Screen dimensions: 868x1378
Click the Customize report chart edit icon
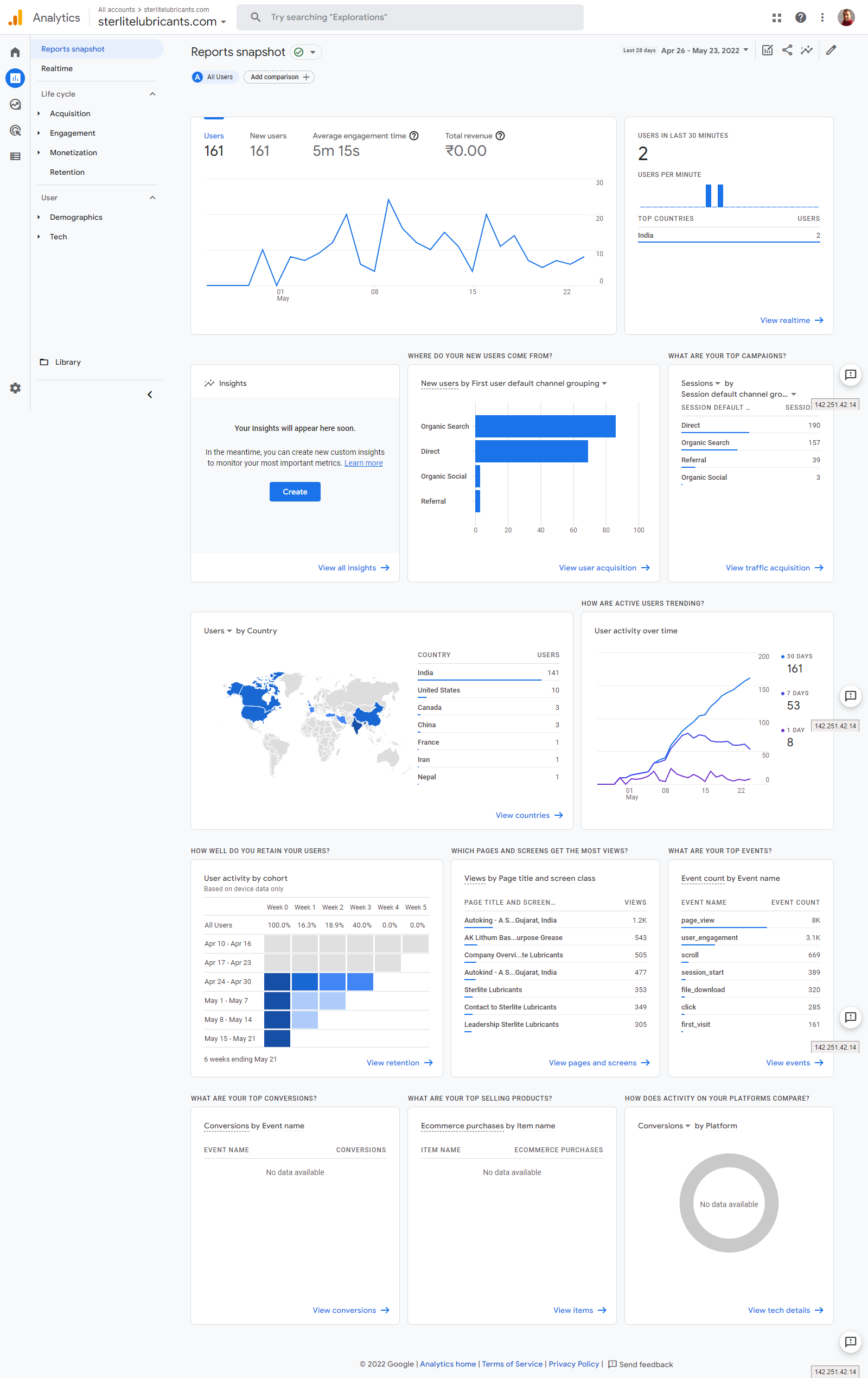768,50
